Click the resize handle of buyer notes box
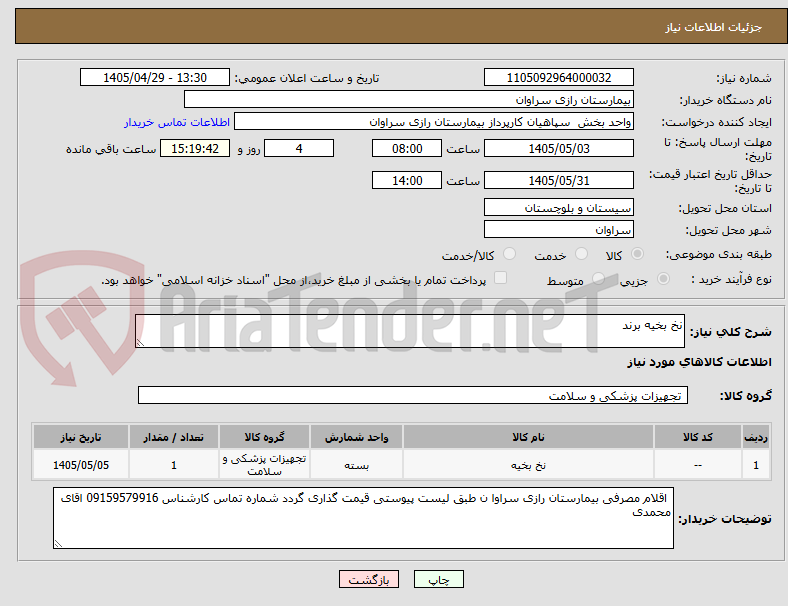 coord(58,543)
